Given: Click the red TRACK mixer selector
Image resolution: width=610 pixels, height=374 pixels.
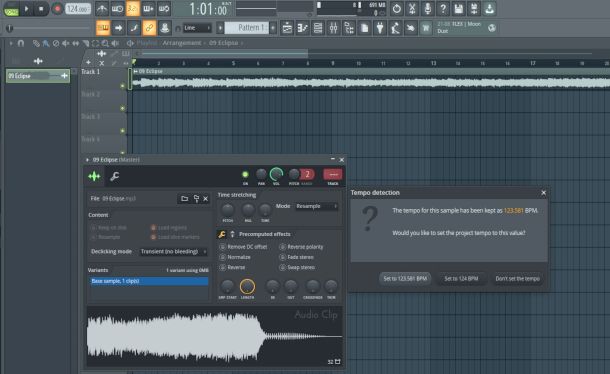Looking at the screenshot, I should 333,174.
